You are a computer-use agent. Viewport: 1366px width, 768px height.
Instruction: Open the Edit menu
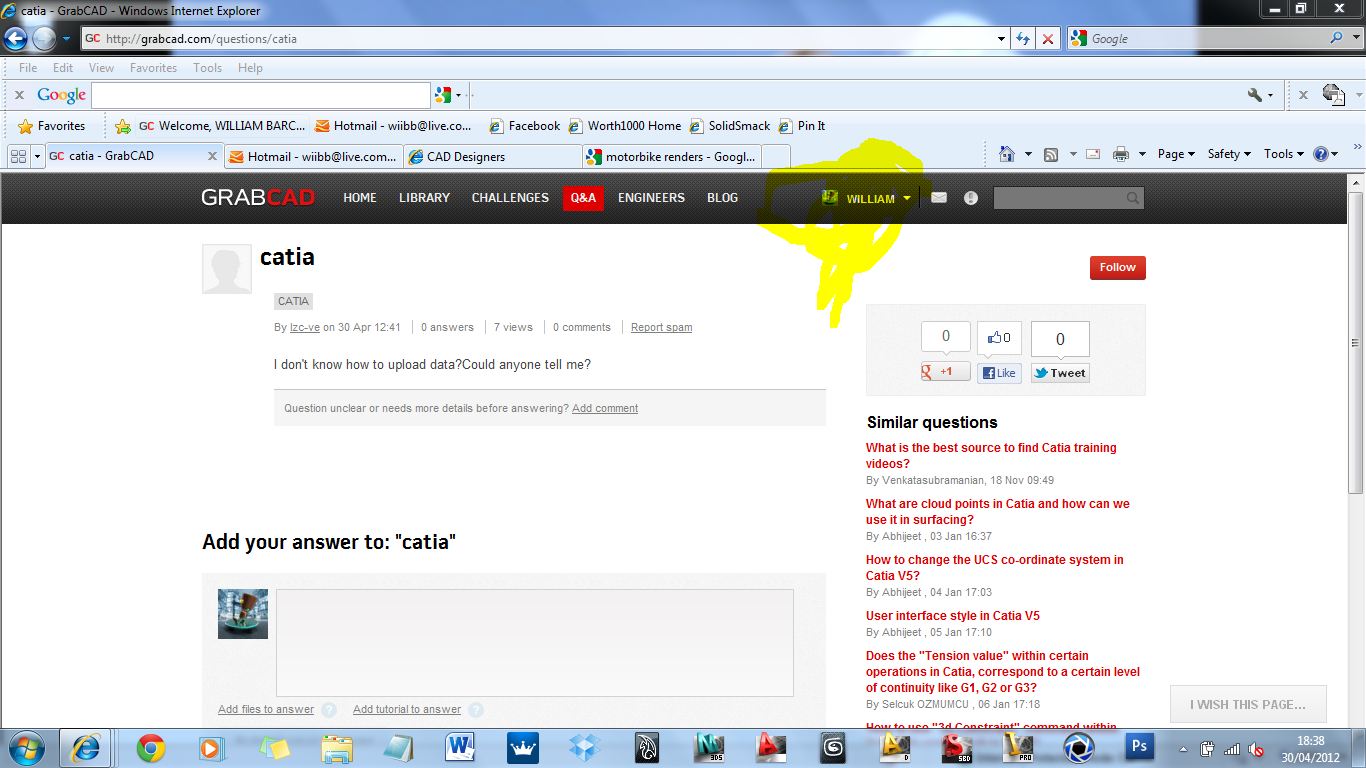tap(63, 68)
